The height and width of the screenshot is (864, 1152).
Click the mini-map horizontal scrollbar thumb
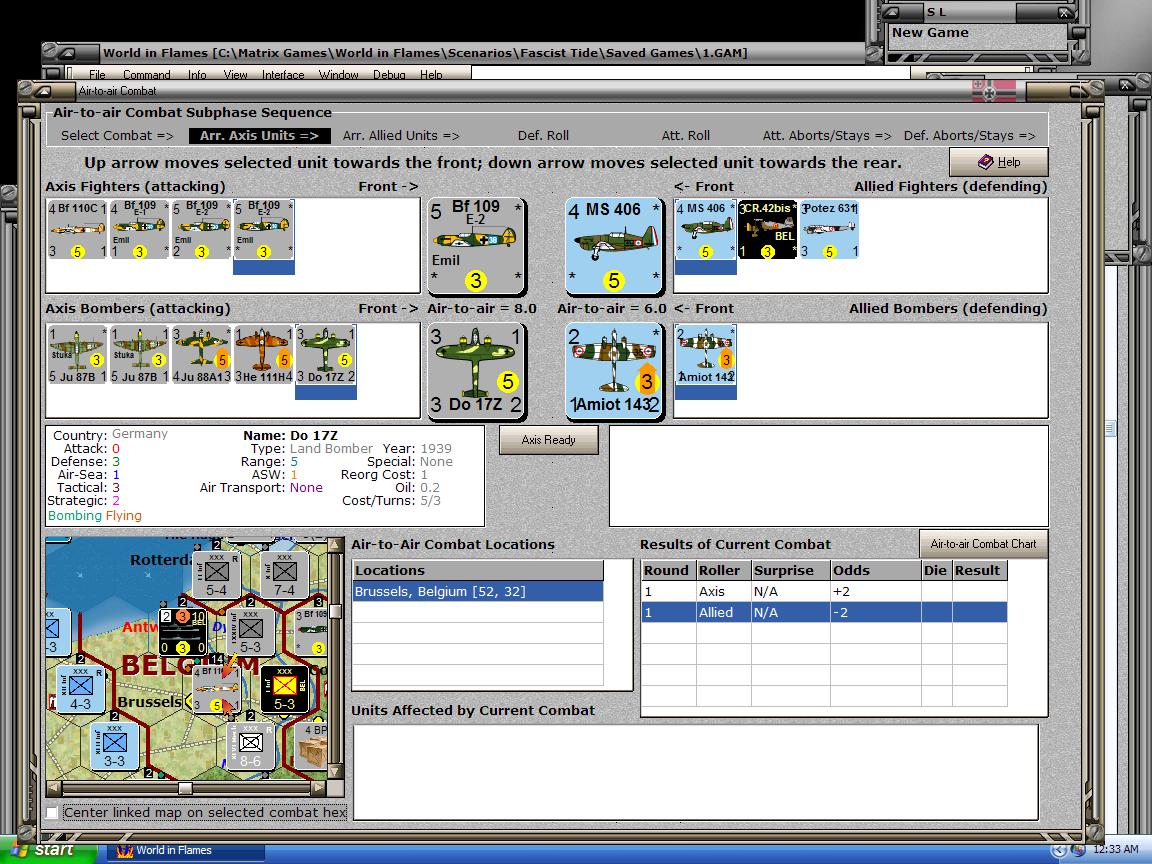(x=186, y=788)
